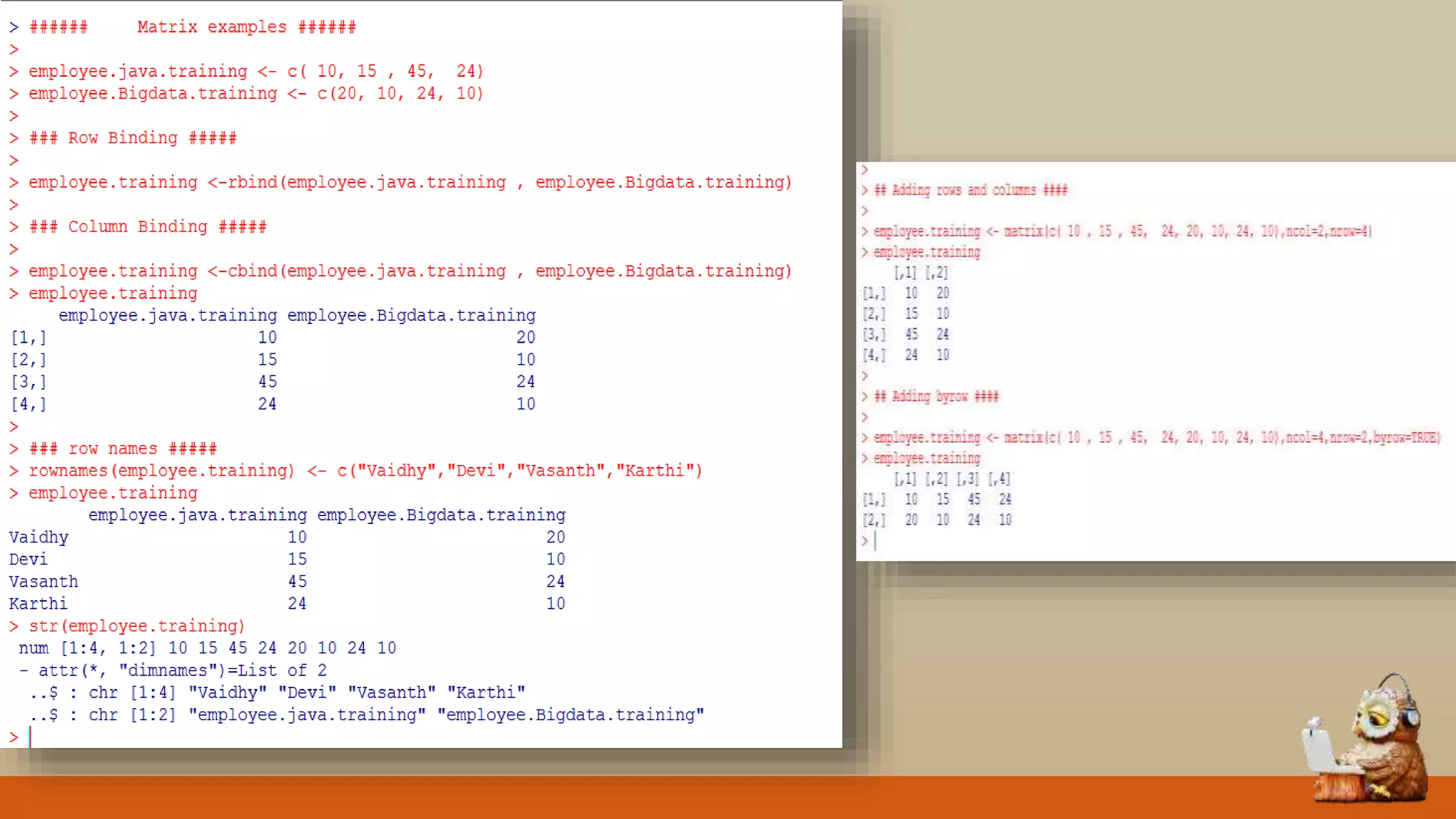This screenshot has width=1456, height=819.
Task: Click the str(employee.training) command
Action: [x=136, y=626]
